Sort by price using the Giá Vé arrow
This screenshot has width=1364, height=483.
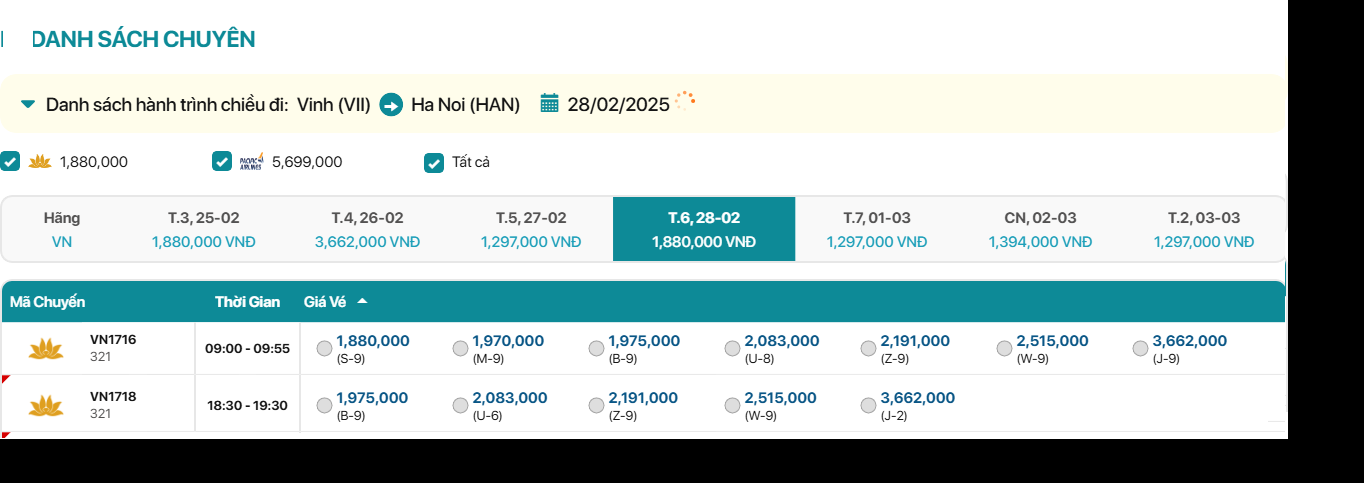tap(362, 301)
